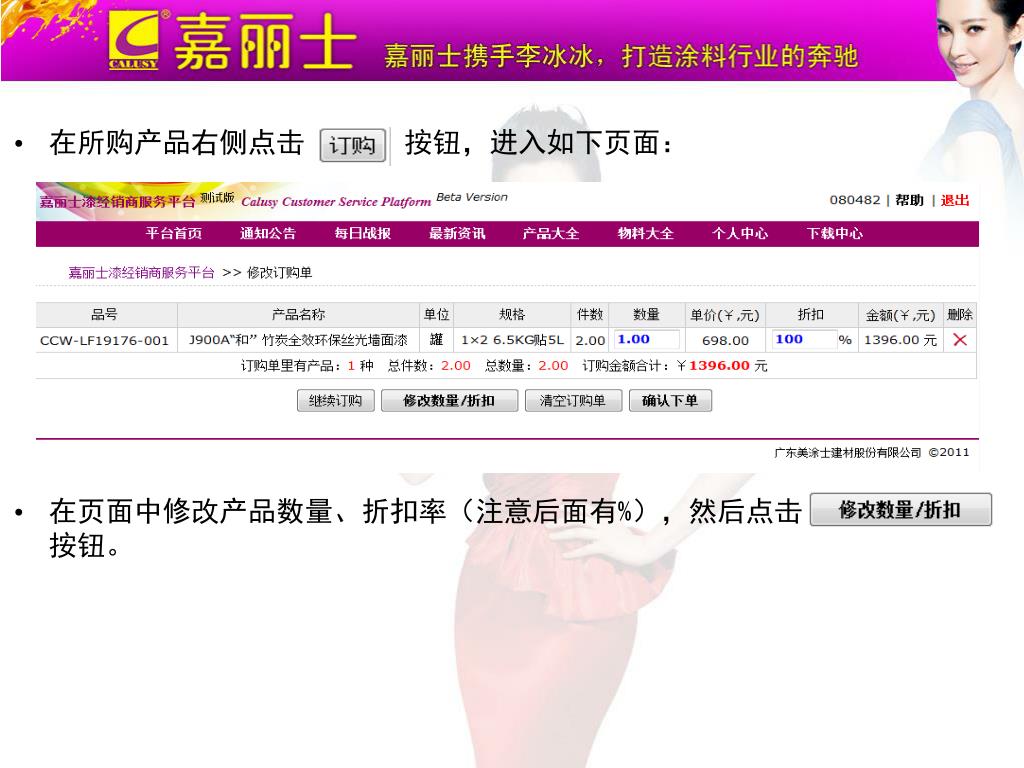Click the CALUSY logo in the banner
The image size is (1024, 768).
click(133, 40)
